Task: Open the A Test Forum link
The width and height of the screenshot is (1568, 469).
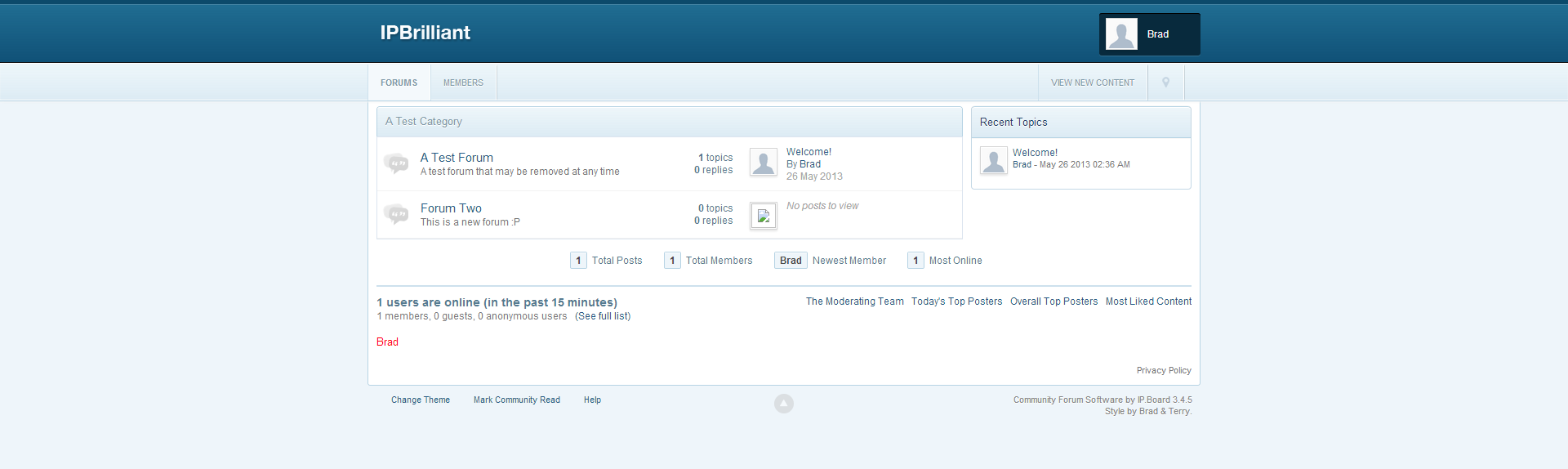Action: 457,158
